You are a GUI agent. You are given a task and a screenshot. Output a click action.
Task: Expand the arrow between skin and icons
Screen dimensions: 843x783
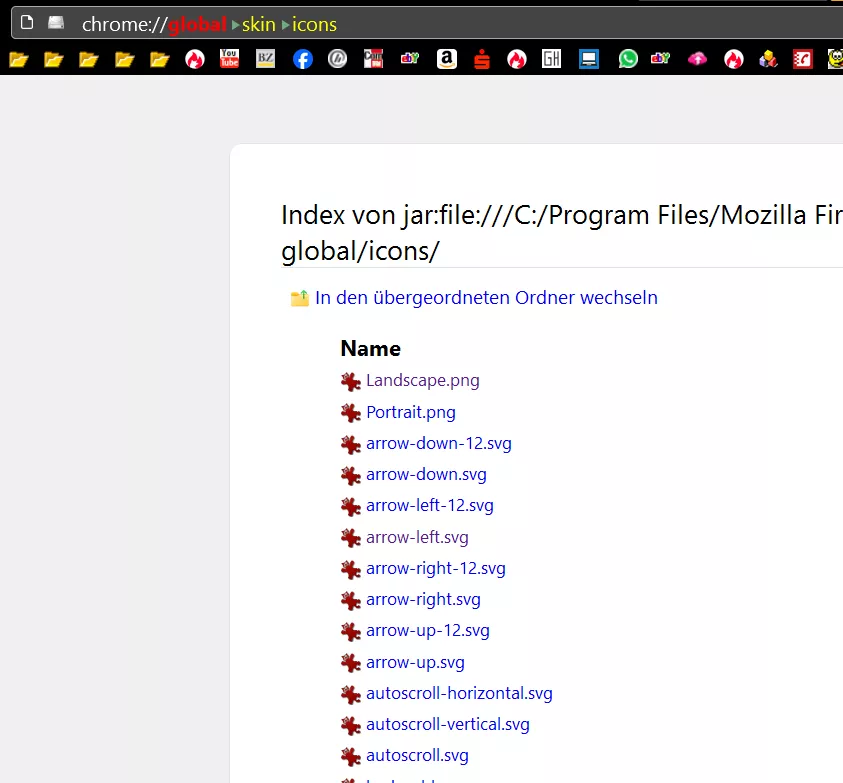click(285, 25)
